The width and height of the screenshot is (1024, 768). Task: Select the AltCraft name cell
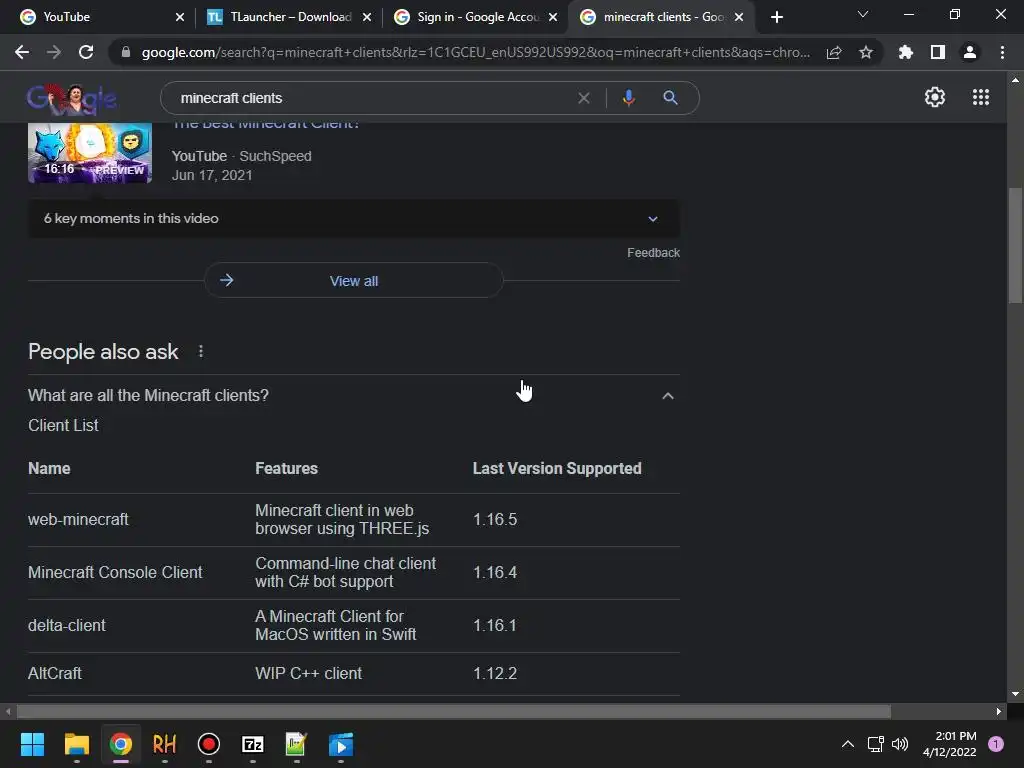(x=55, y=673)
